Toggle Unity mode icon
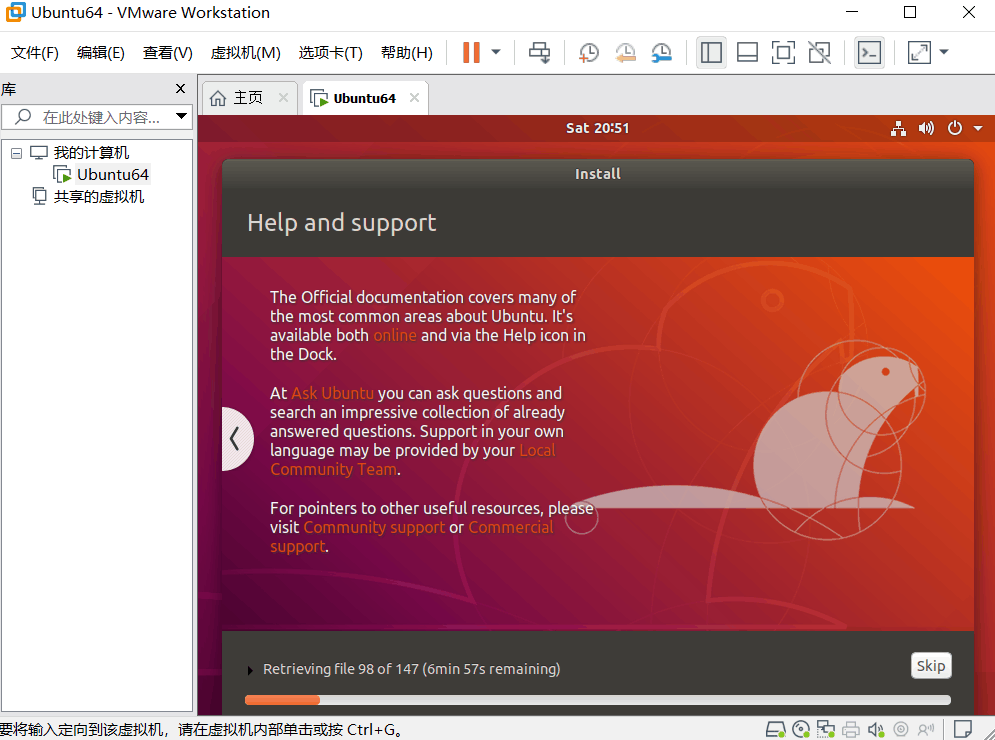 (819, 52)
